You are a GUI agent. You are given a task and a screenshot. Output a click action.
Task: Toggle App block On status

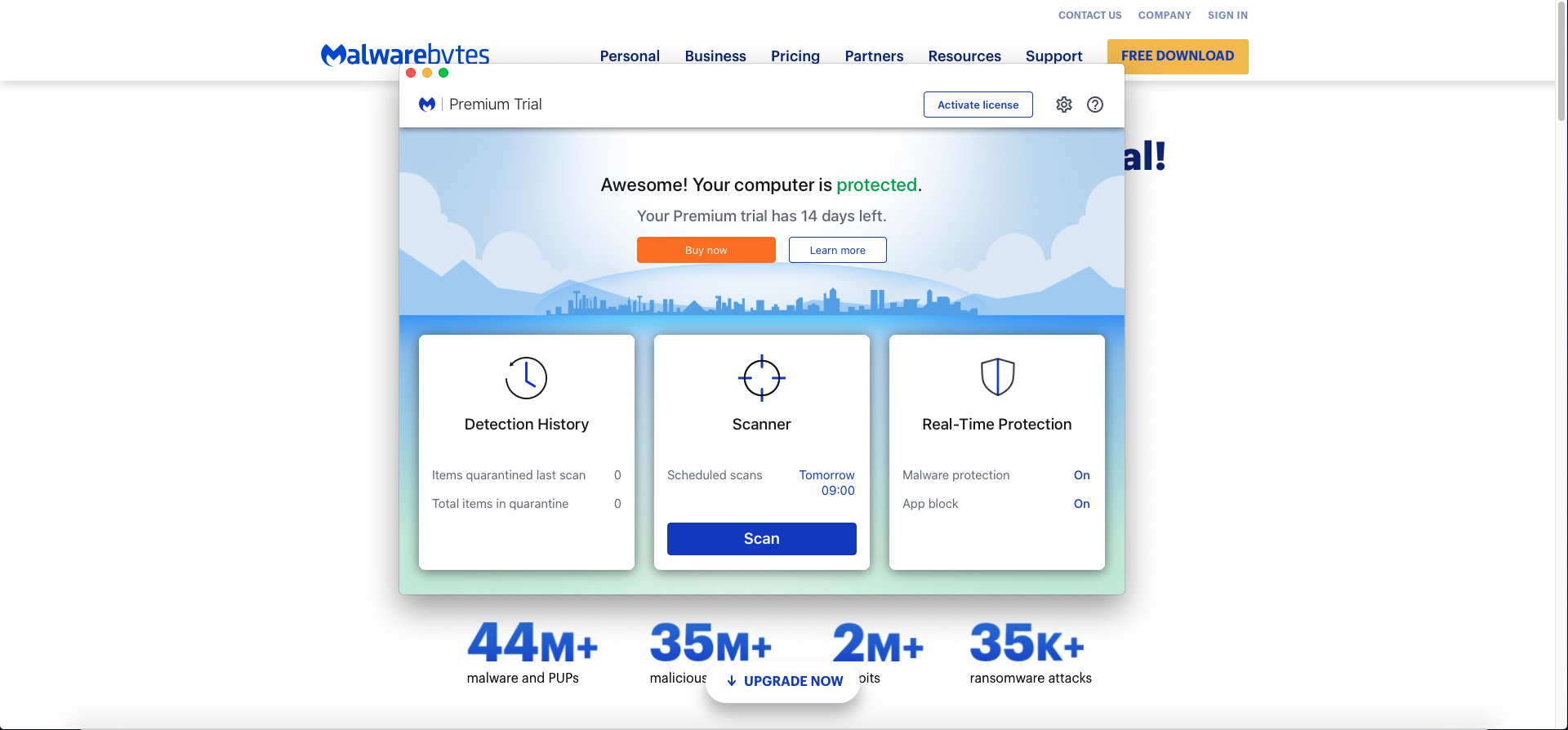tap(1081, 504)
